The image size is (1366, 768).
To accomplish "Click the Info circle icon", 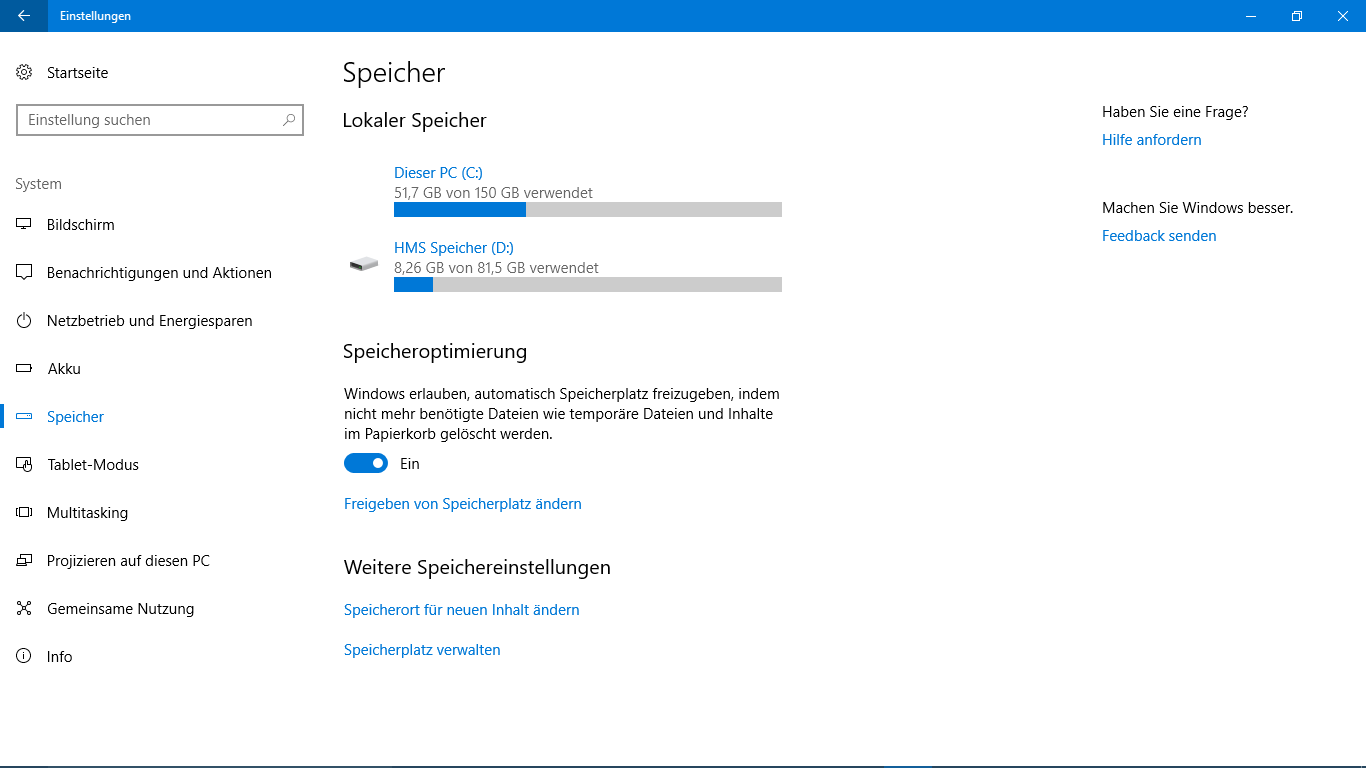I will [x=24, y=657].
